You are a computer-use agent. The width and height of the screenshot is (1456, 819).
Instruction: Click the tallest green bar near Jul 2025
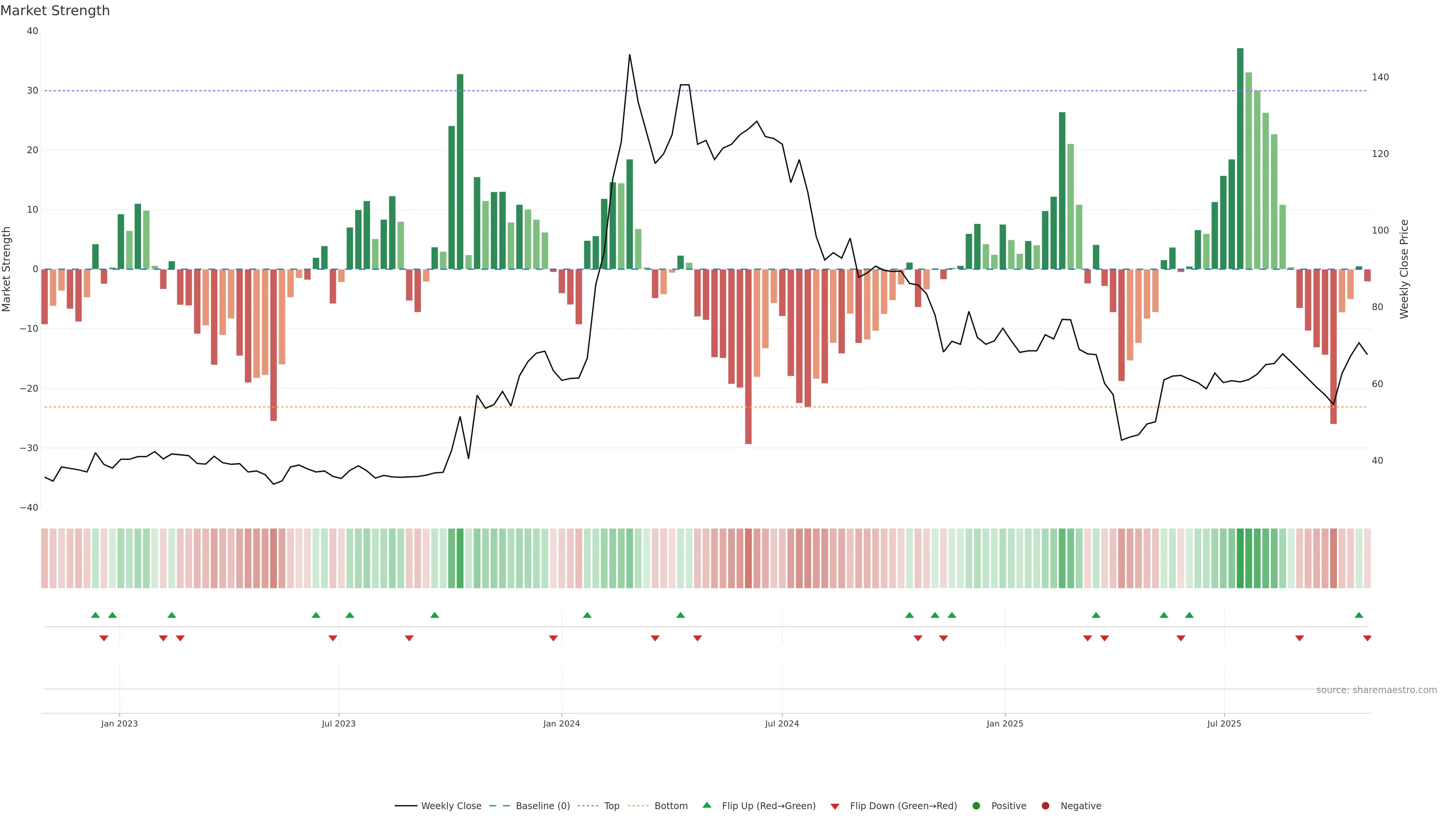click(x=1240, y=158)
